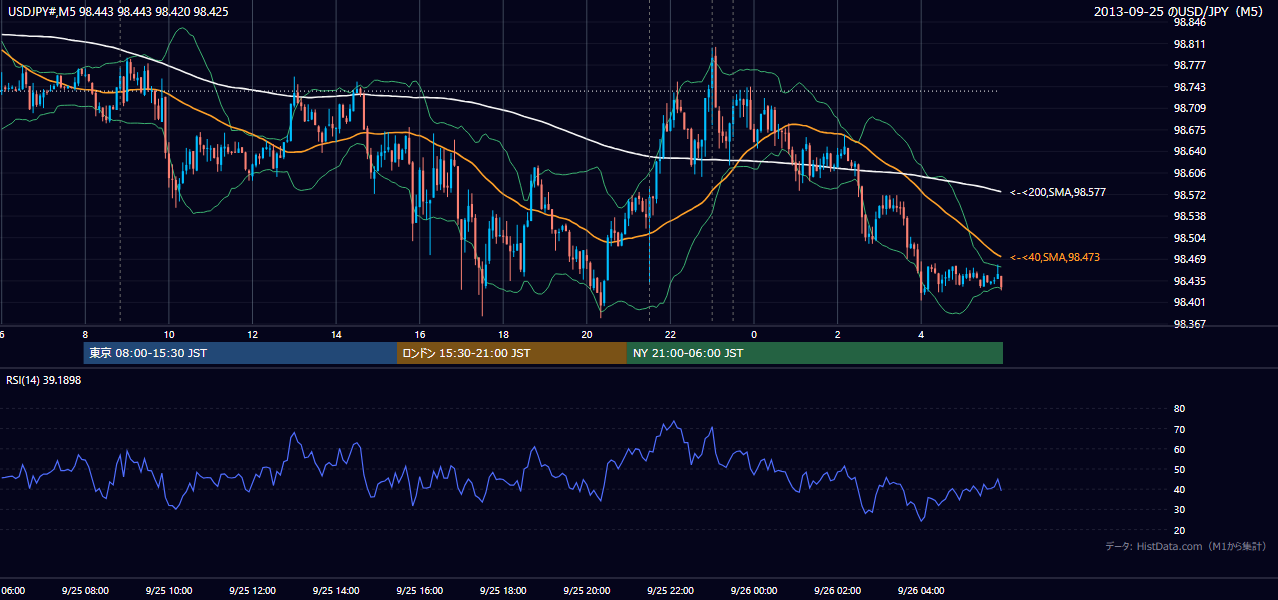This screenshot has width=1278, height=600.
Task: Click the RSI scale value 30
Action: [1179, 510]
